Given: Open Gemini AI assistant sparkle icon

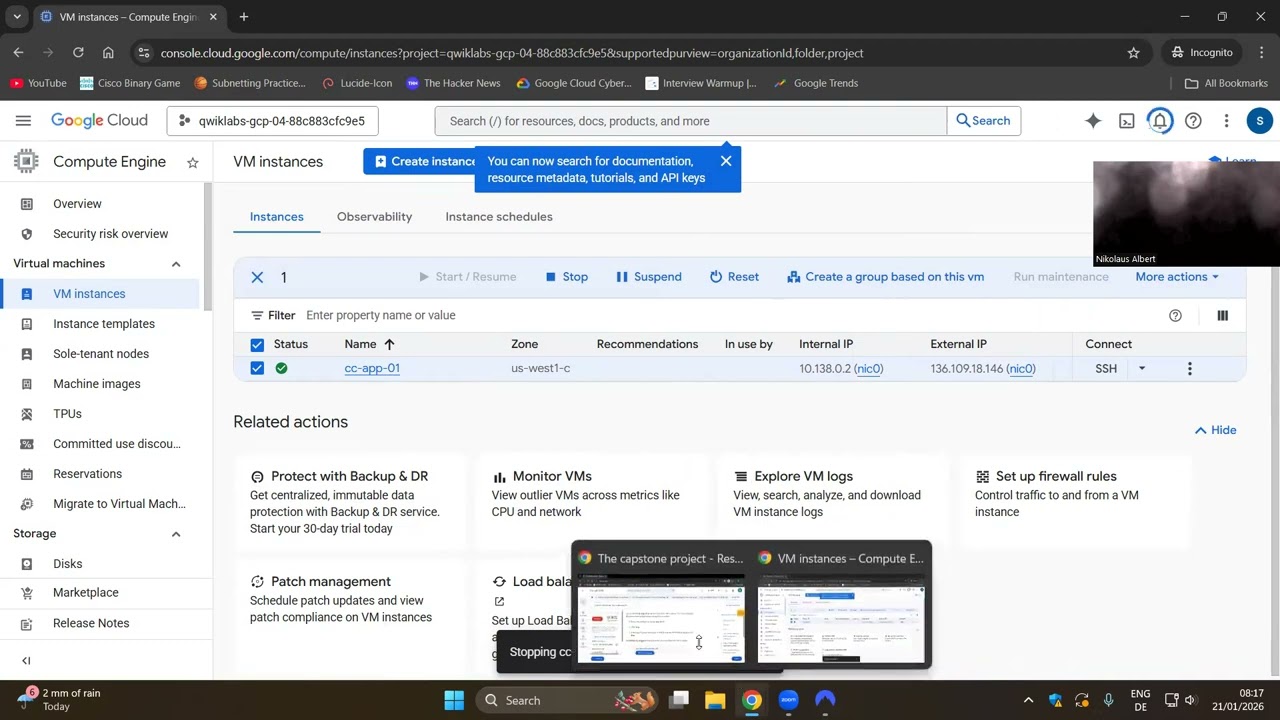Looking at the screenshot, I should [1093, 121].
